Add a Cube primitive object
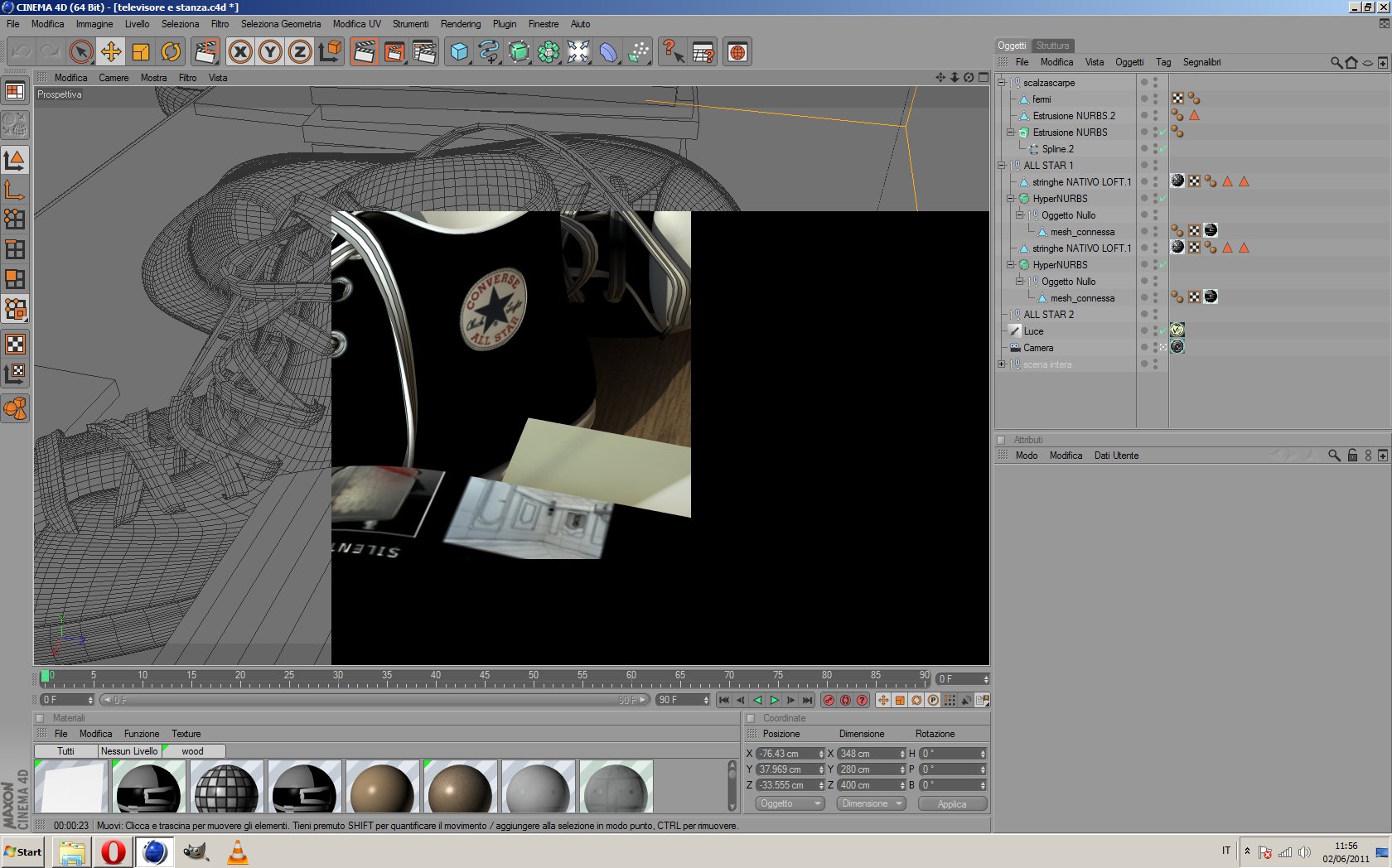This screenshot has width=1392, height=868. pyautogui.click(x=459, y=52)
